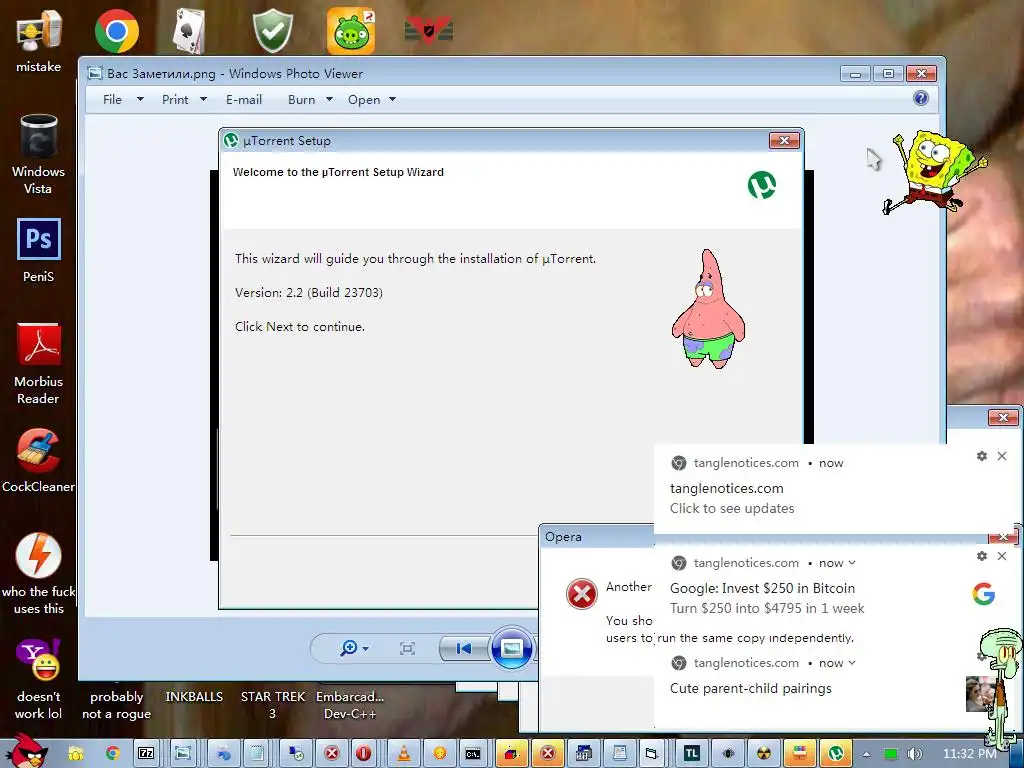Open the Burn menu dropdown
The image size is (1024, 768).
310,99
